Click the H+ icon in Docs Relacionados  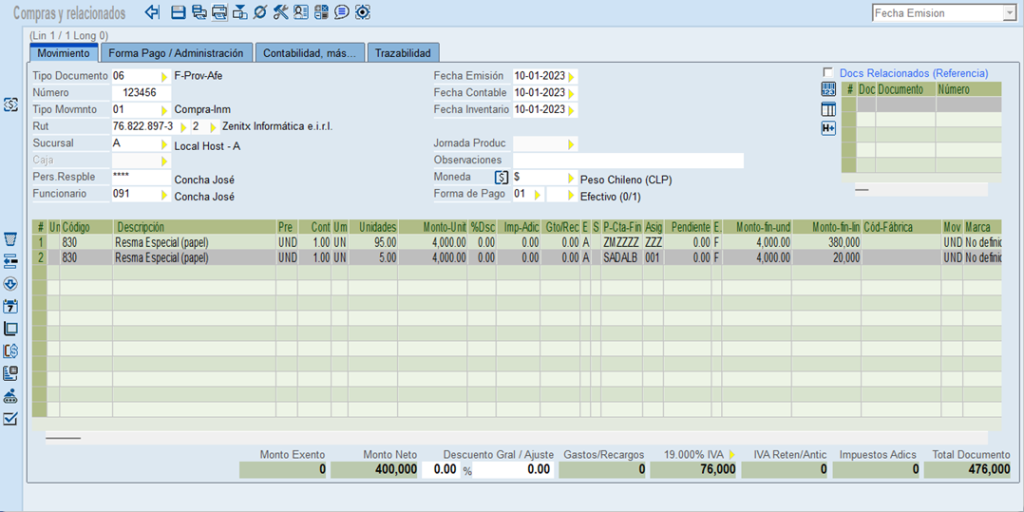tap(828, 129)
